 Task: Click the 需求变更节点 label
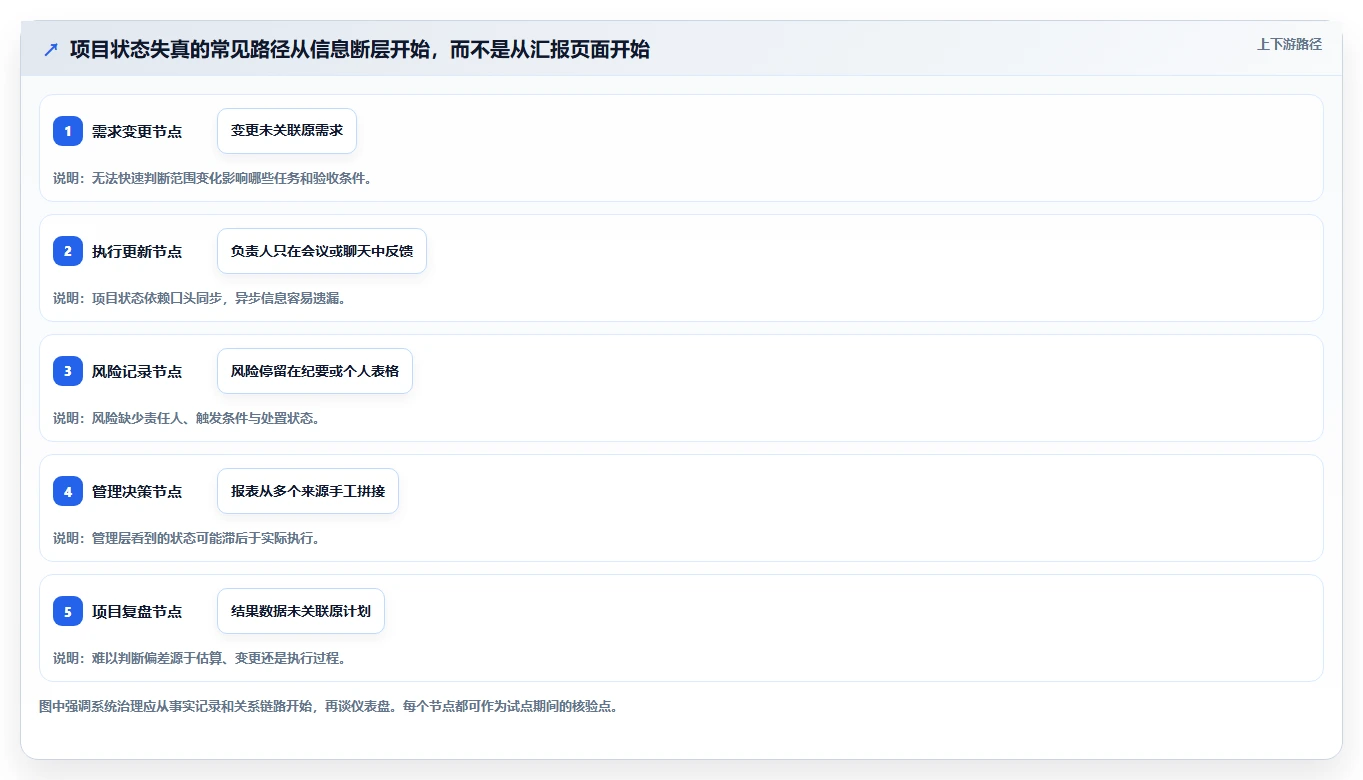click(137, 131)
